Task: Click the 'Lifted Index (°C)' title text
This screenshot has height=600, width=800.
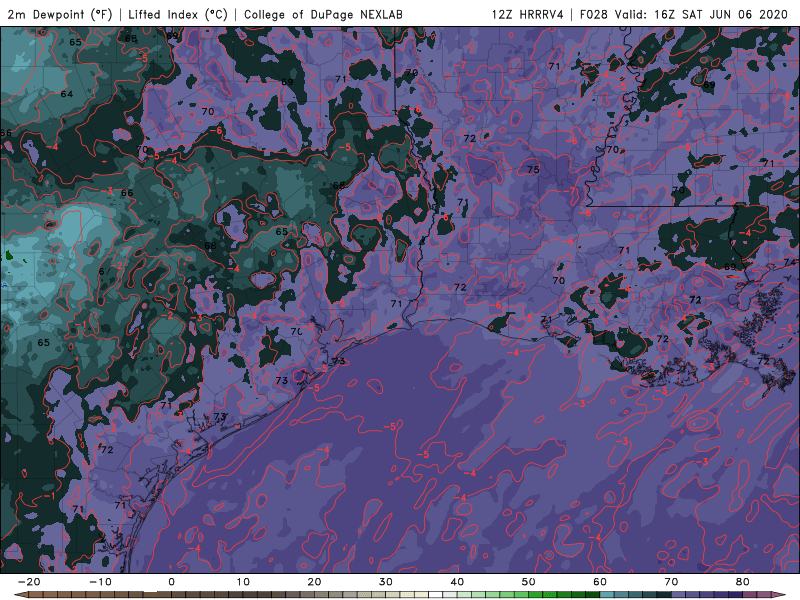Action: (178, 14)
